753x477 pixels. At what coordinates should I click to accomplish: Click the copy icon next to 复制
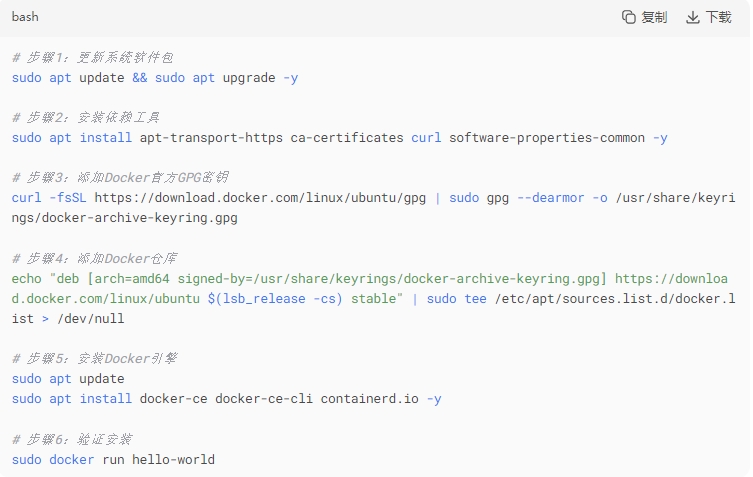(629, 17)
